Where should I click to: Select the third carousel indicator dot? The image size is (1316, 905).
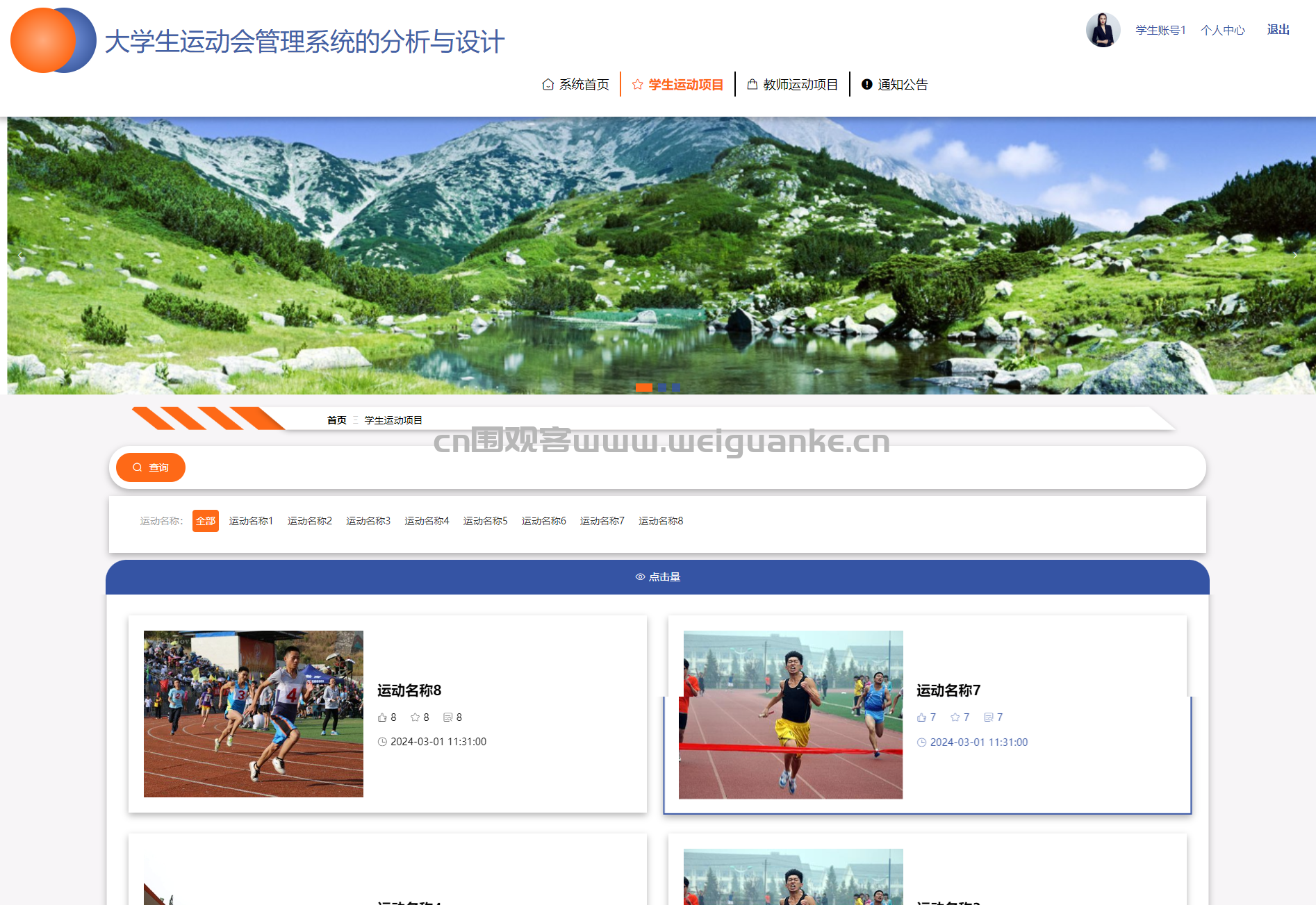676,387
